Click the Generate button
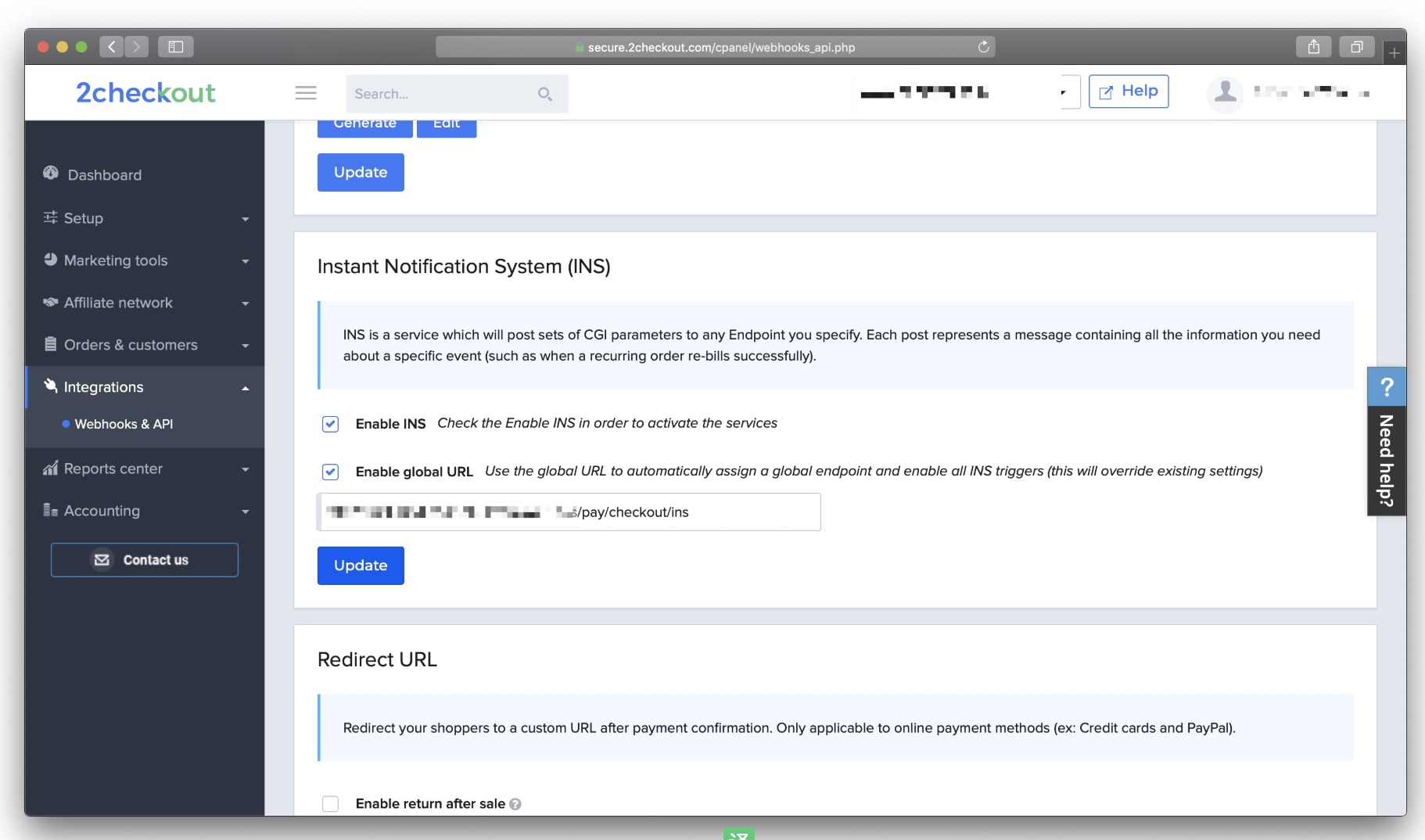1425x840 pixels. (365, 128)
